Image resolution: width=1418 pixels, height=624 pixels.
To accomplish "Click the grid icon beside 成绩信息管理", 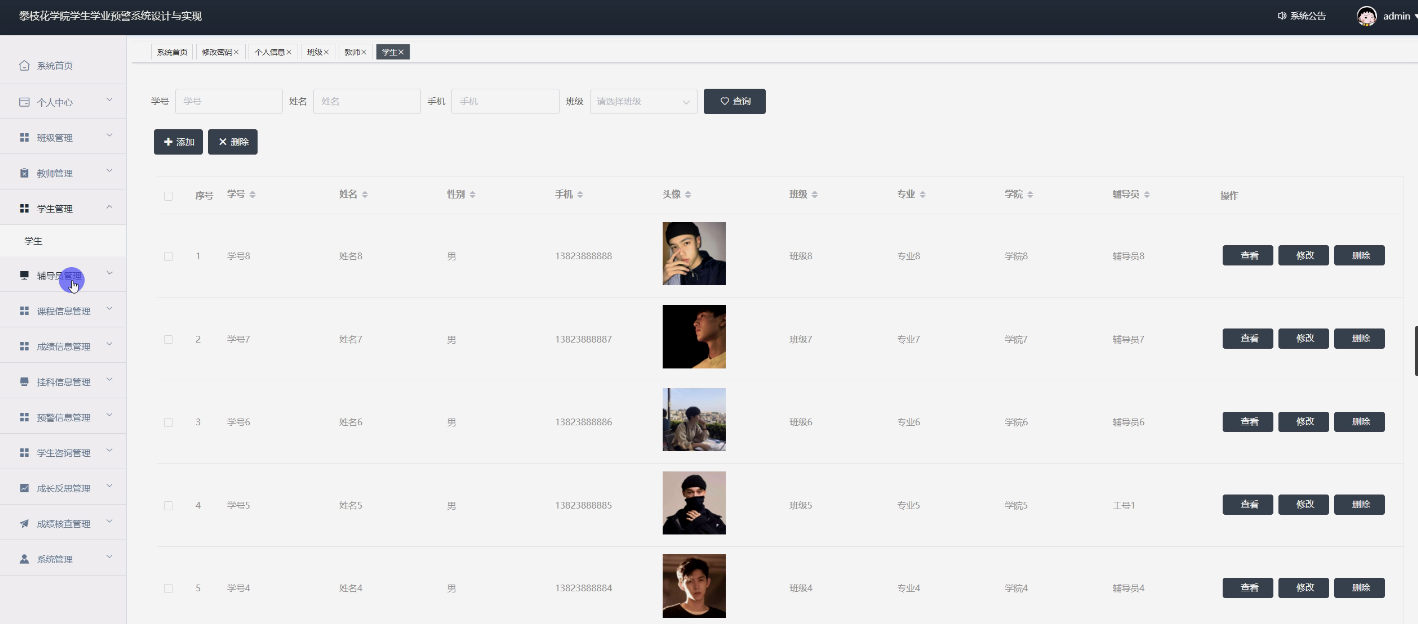I will click(25, 346).
